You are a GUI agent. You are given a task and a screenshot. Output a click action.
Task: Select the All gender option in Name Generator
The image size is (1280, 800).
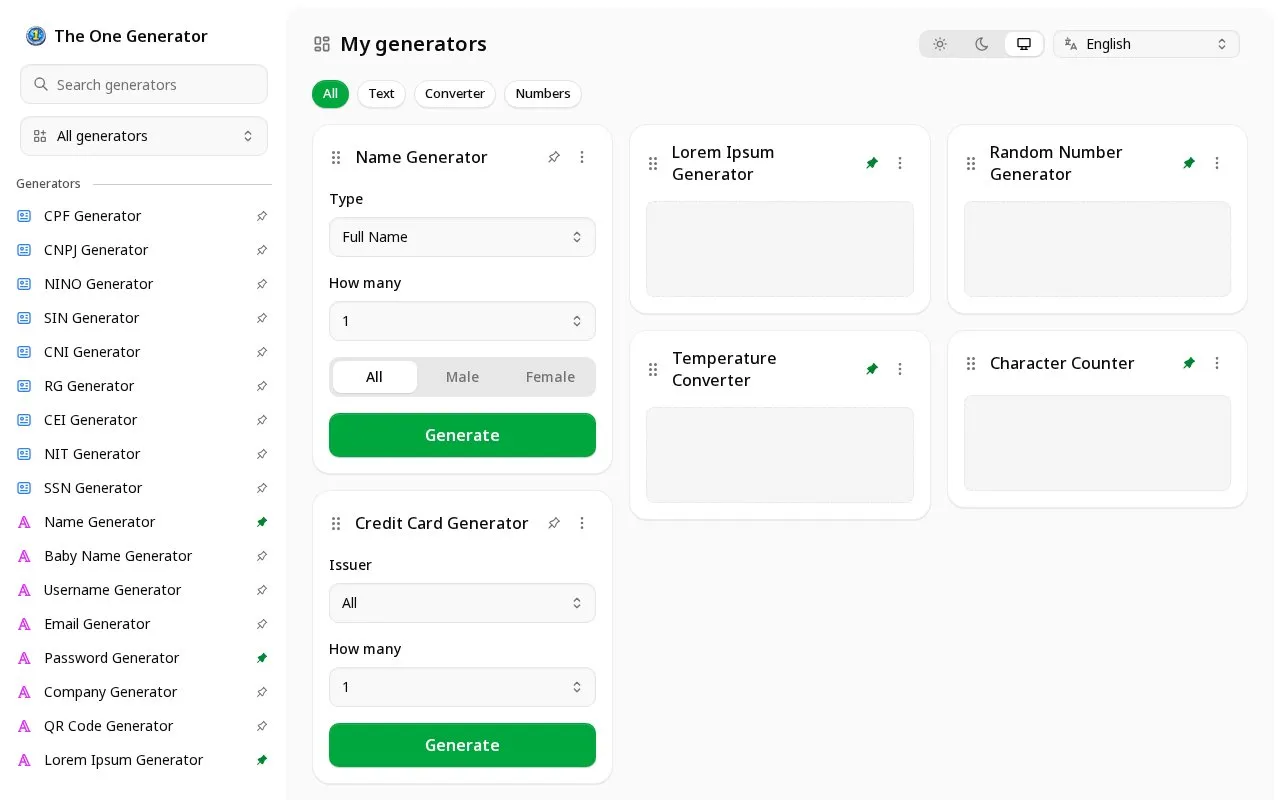point(374,377)
